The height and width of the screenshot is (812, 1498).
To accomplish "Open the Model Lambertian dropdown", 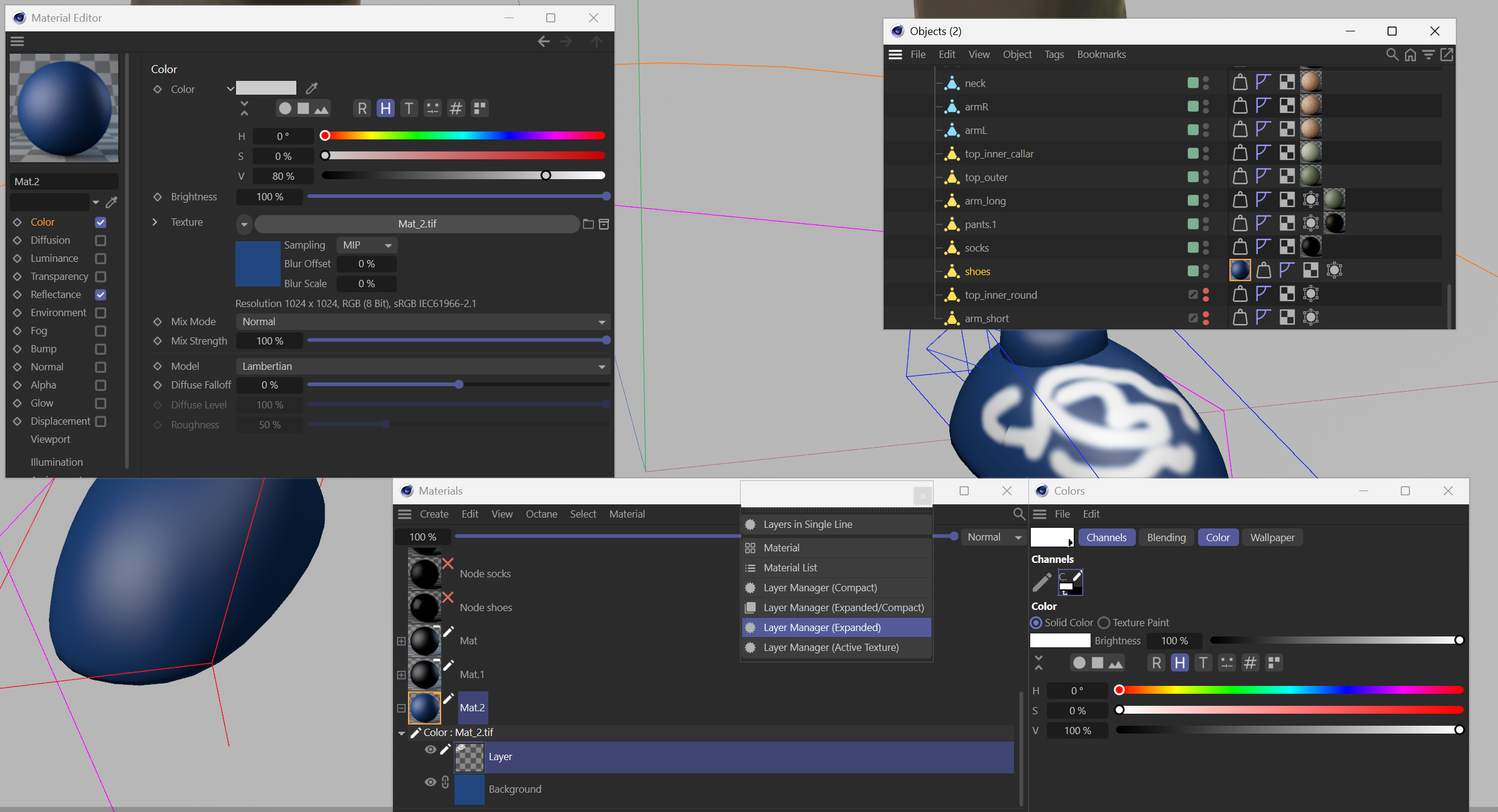I will coord(423,367).
